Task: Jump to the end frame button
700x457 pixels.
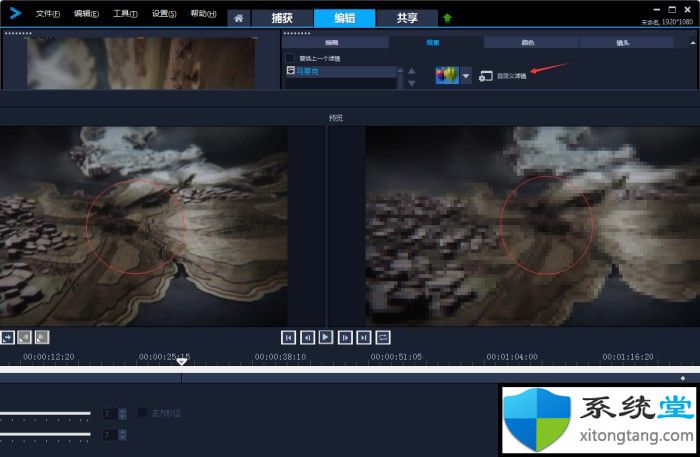Action: click(364, 337)
